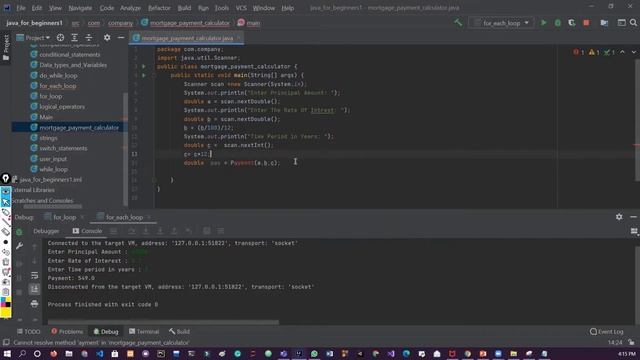Open the Navigate menu
Image resolution: width=640 pixels, height=360 pixels.
(80, 8)
